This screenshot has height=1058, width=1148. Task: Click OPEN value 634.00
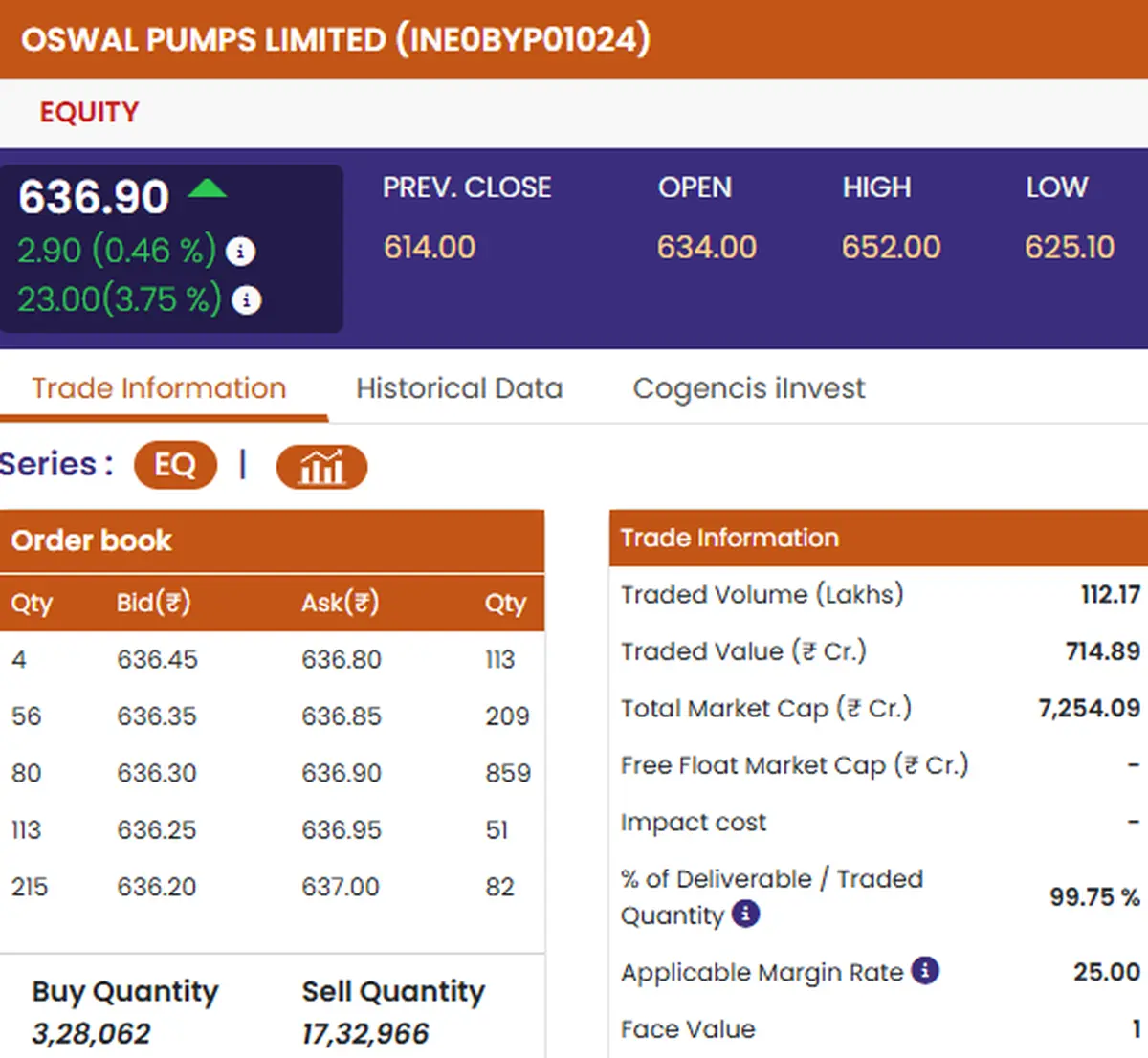pyautogui.click(x=707, y=248)
